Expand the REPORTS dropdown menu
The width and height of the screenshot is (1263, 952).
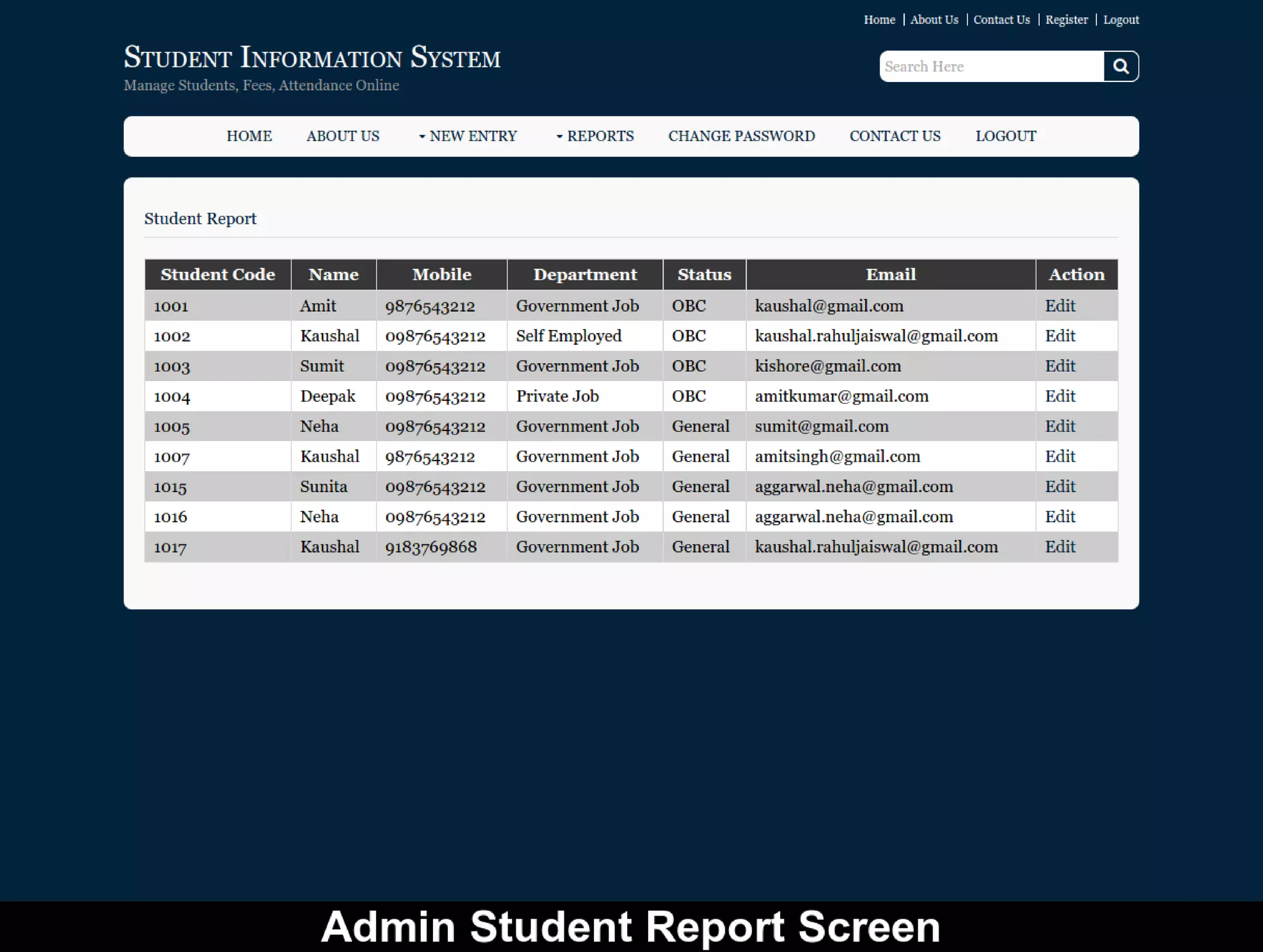(594, 136)
